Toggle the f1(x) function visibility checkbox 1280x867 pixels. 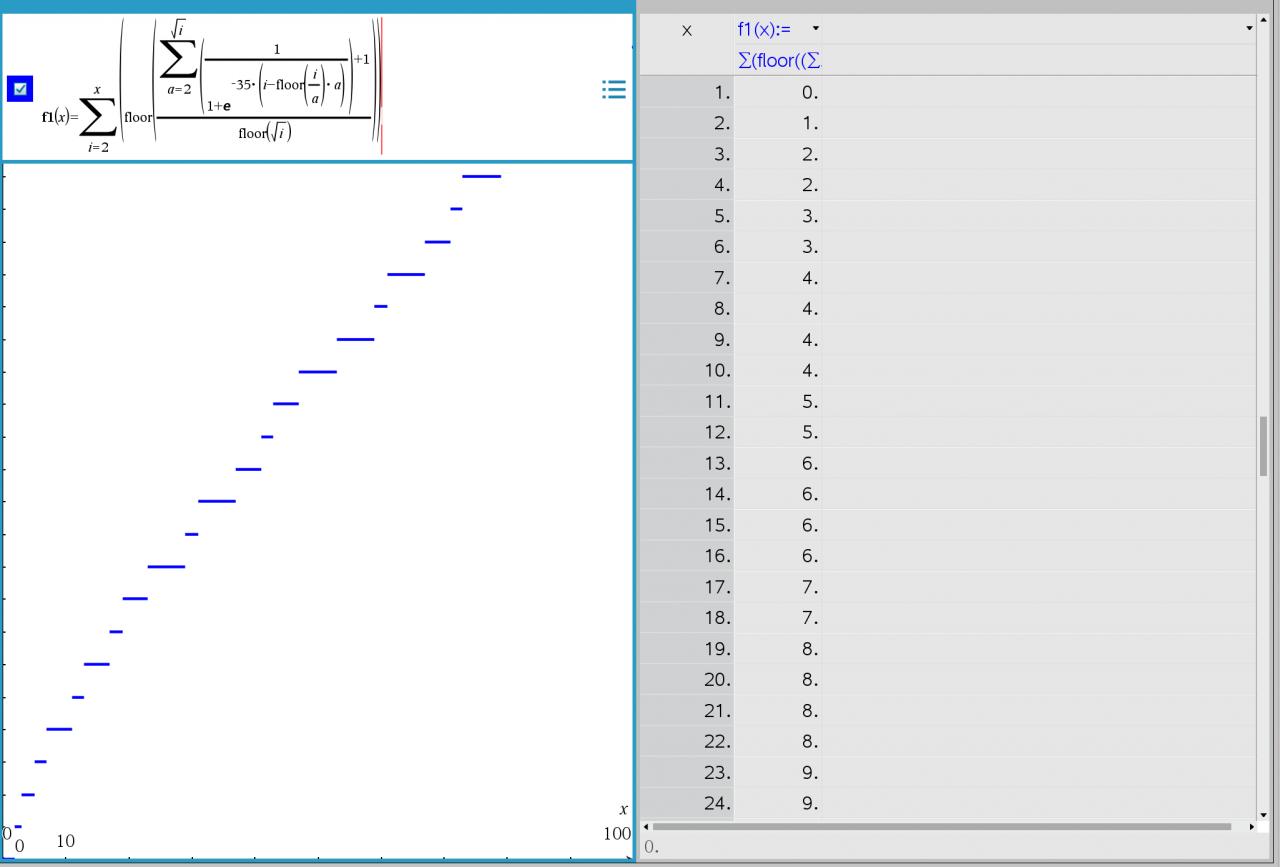pyautogui.click(x=20, y=89)
